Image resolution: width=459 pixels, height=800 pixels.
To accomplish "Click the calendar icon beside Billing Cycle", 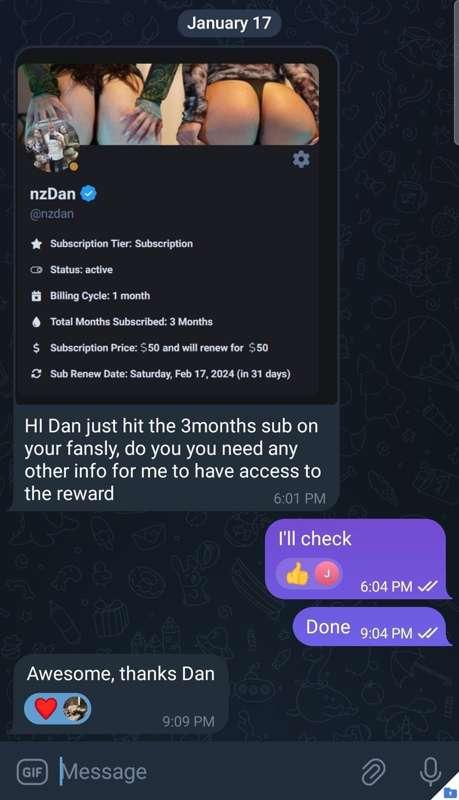I will (x=36, y=296).
